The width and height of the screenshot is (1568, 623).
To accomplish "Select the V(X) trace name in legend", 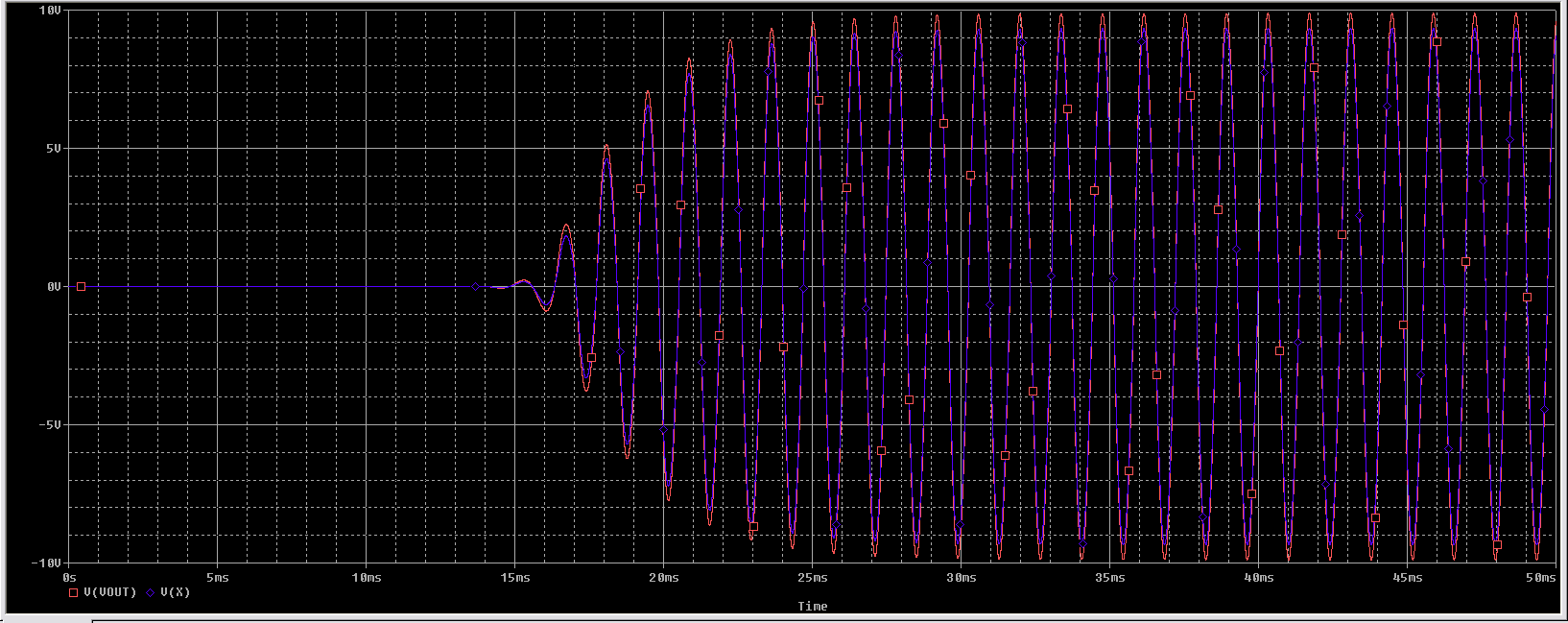I will point(176,592).
